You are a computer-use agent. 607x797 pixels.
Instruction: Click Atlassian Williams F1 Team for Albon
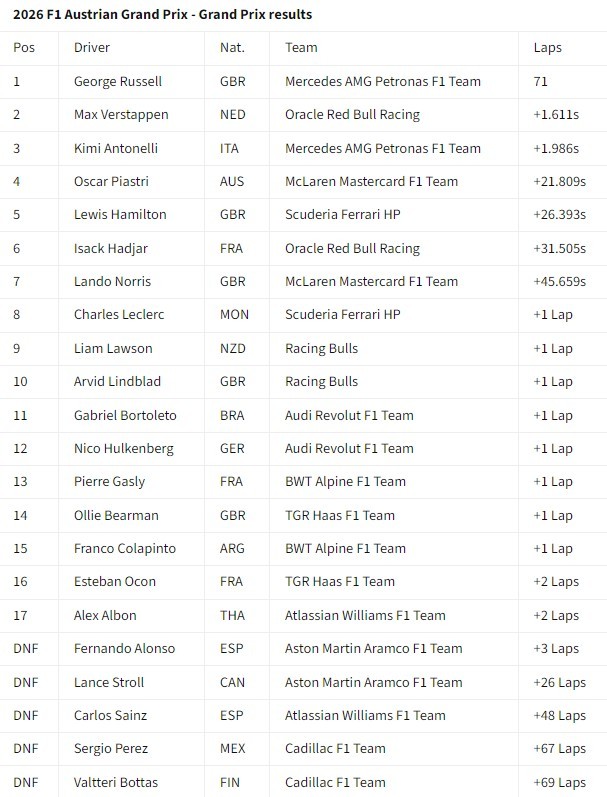click(365, 616)
